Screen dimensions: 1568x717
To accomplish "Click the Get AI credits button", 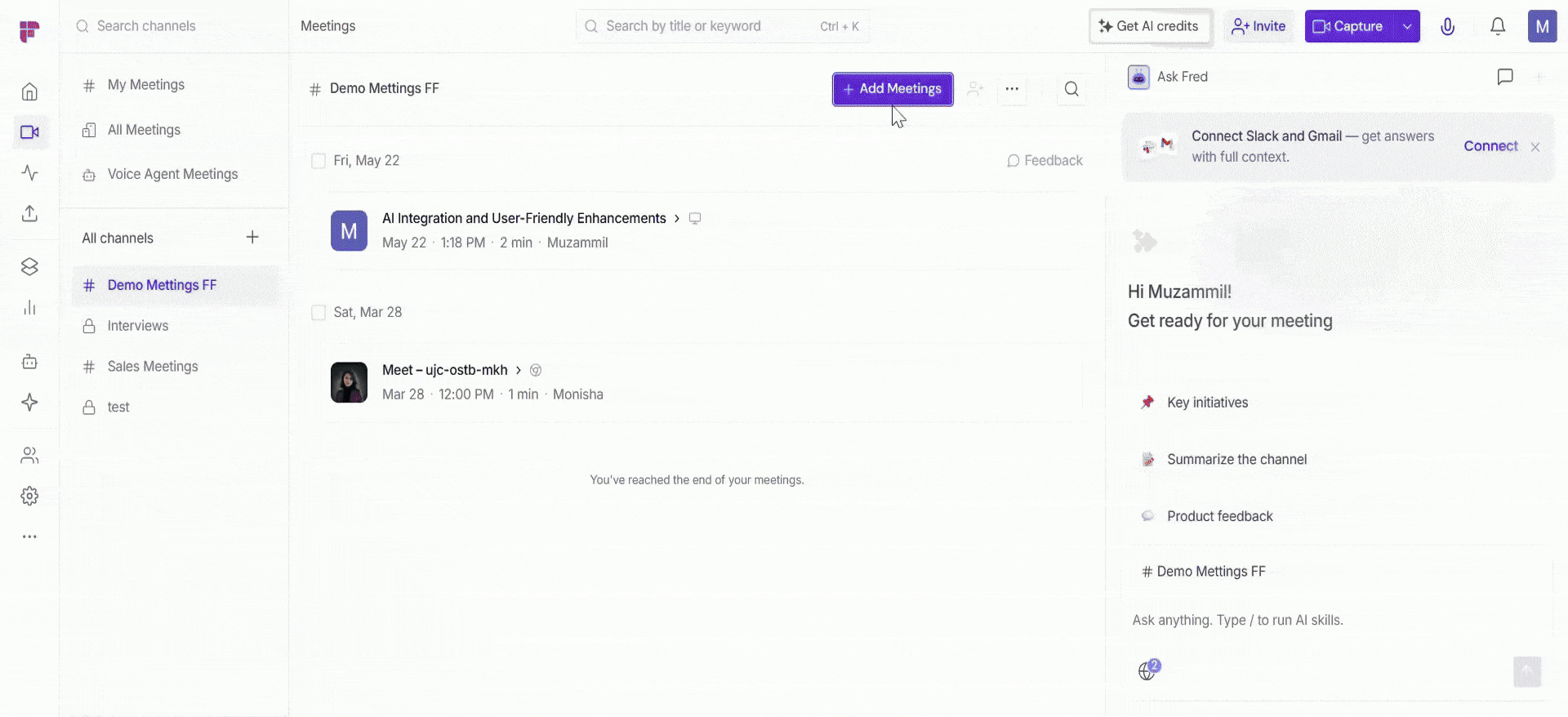I will click(1150, 26).
